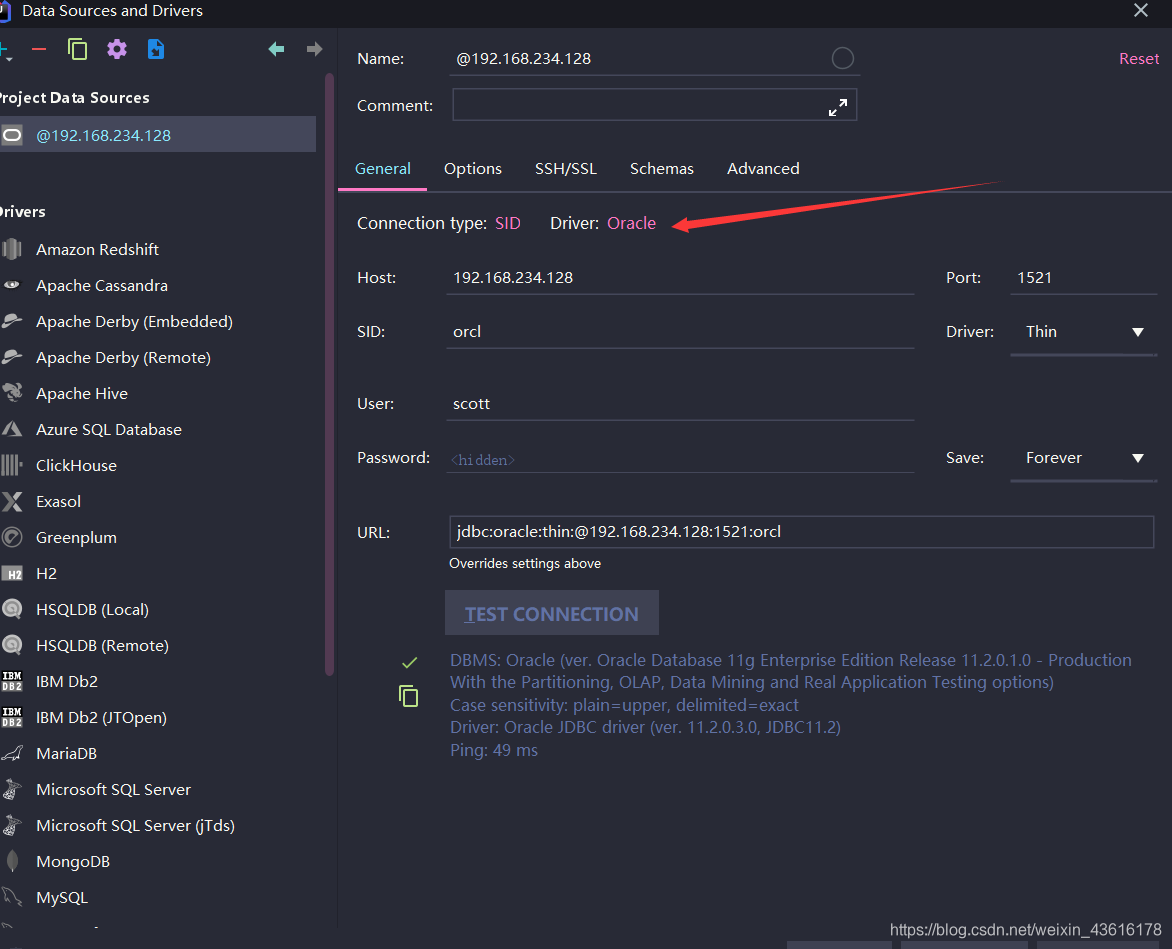Viewport: 1172px width, 949px height.
Task: Click the Port field showing 1521
Action: point(1084,277)
